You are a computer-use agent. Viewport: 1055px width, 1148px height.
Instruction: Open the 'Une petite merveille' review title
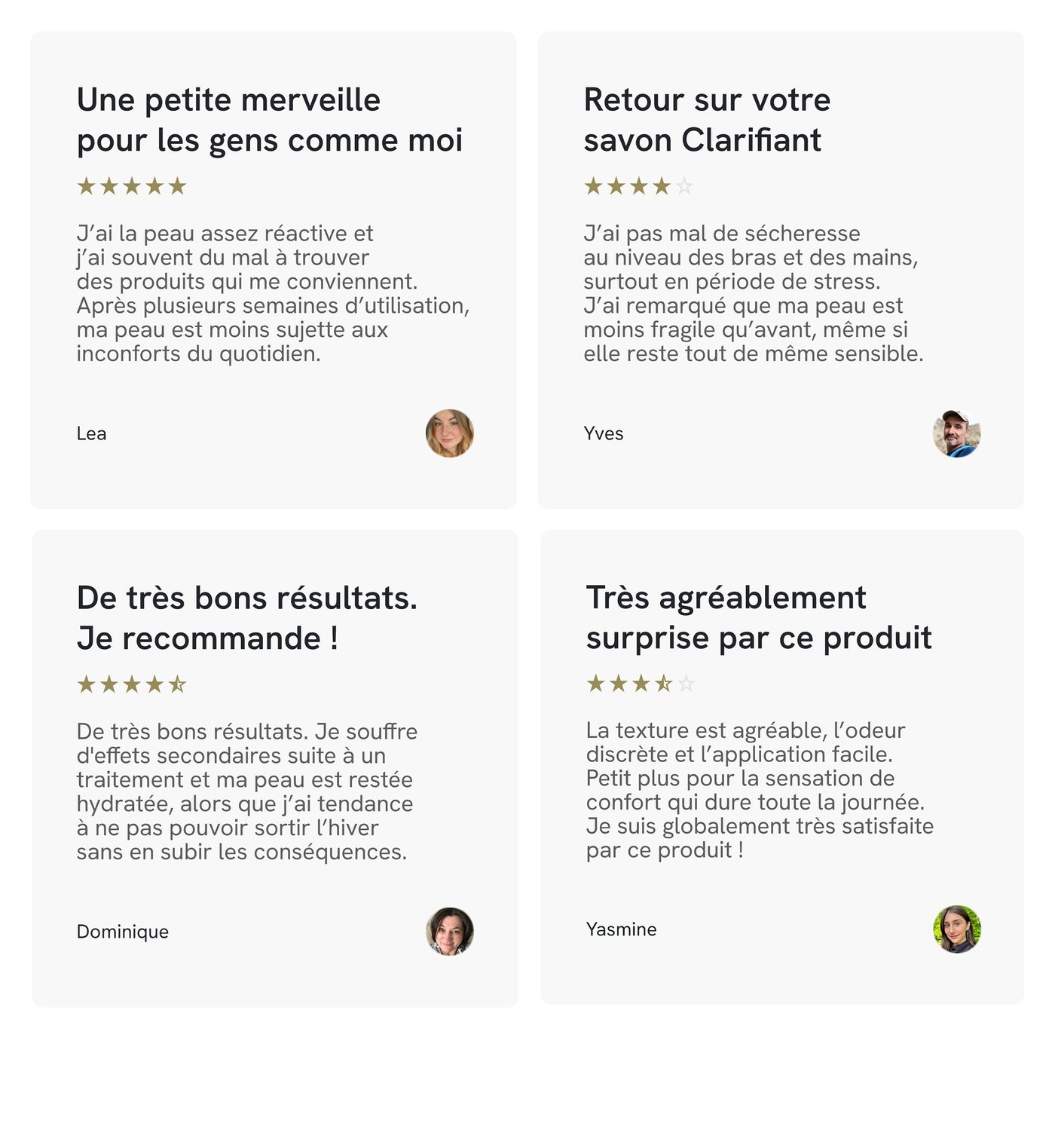tap(270, 120)
